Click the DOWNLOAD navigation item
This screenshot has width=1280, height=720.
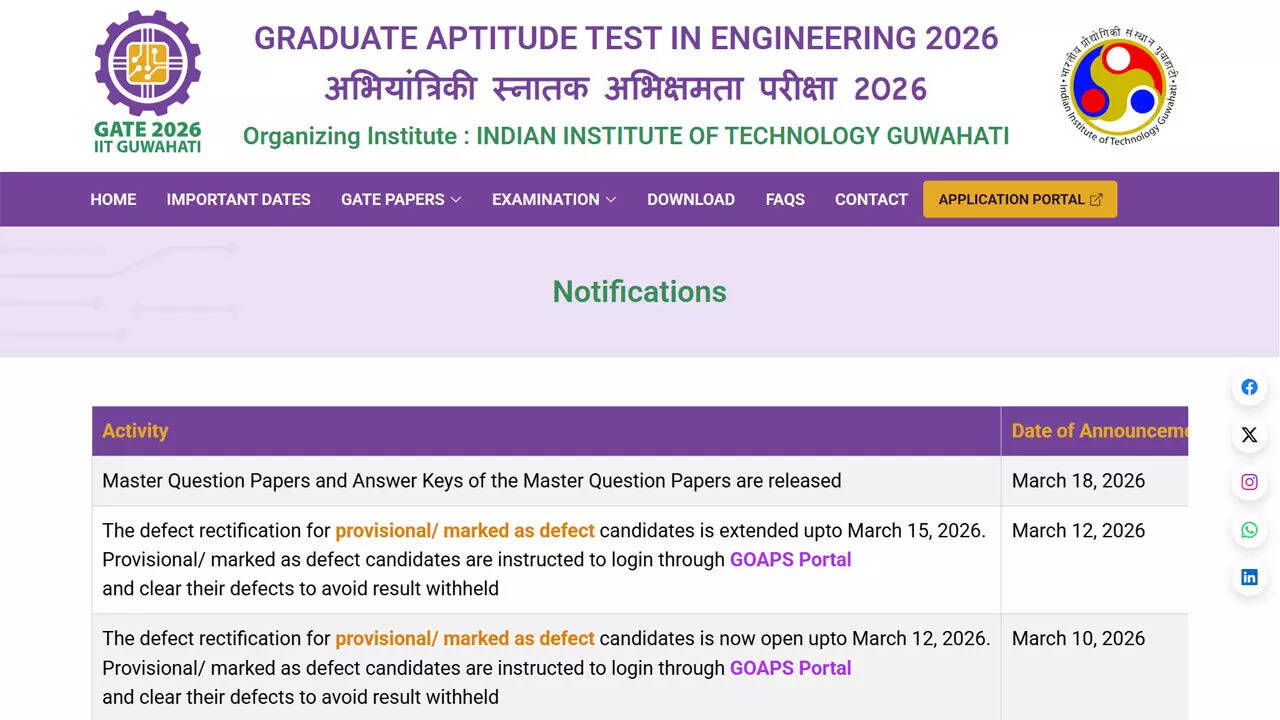tap(691, 199)
